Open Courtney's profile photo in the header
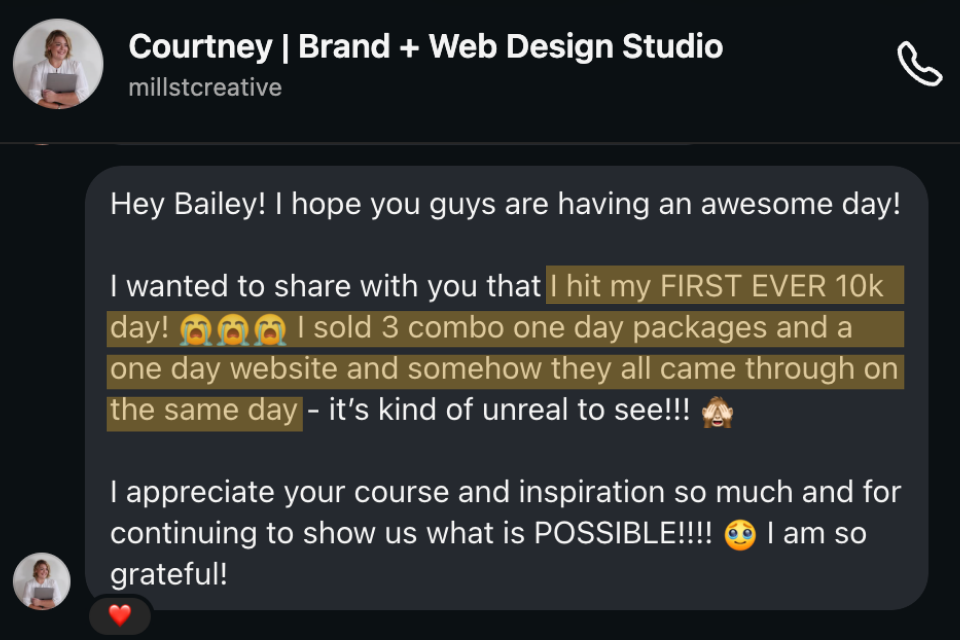 [x=58, y=64]
